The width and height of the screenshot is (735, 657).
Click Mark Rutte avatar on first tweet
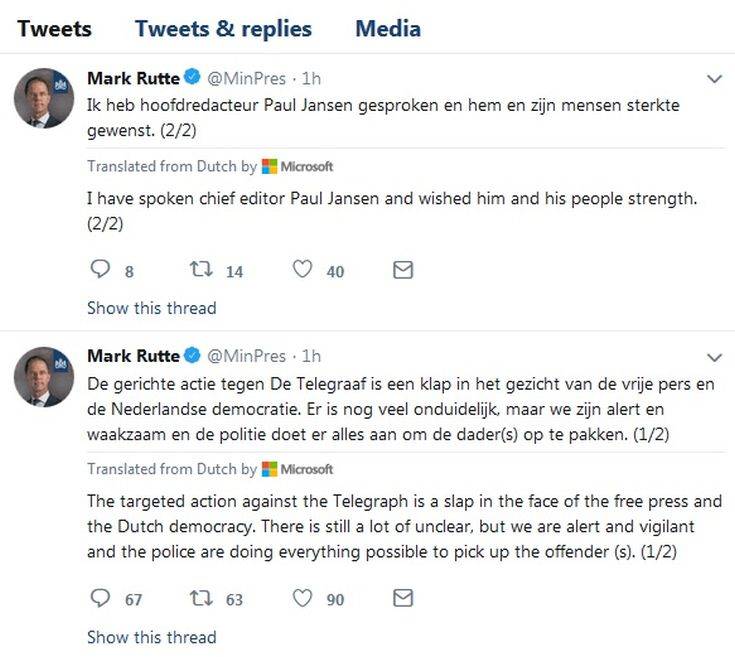[x=45, y=99]
